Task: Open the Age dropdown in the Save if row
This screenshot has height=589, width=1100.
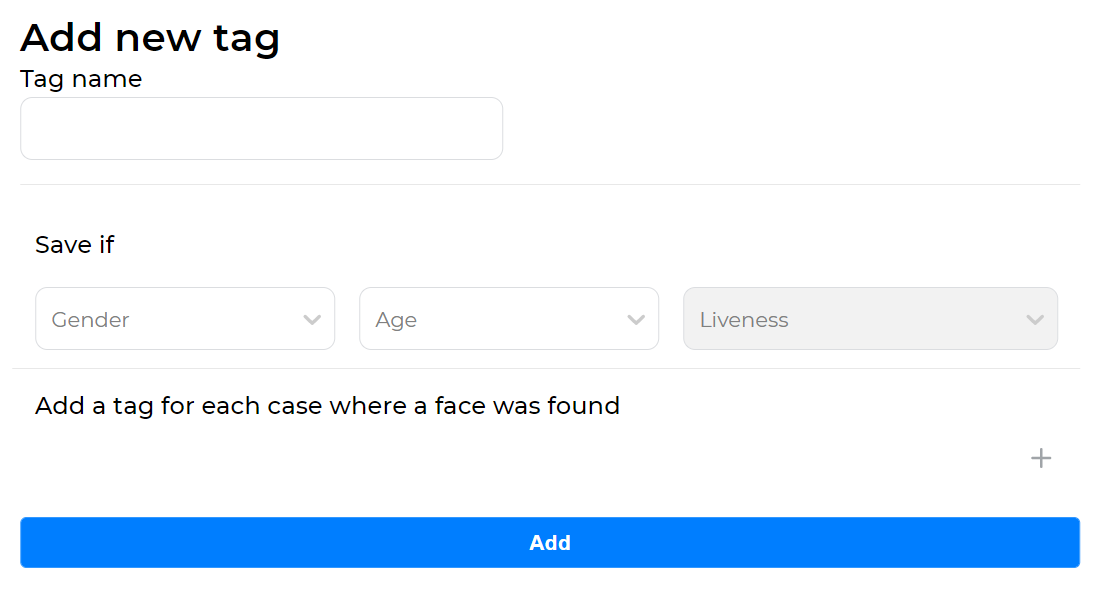Action: [509, 318]
